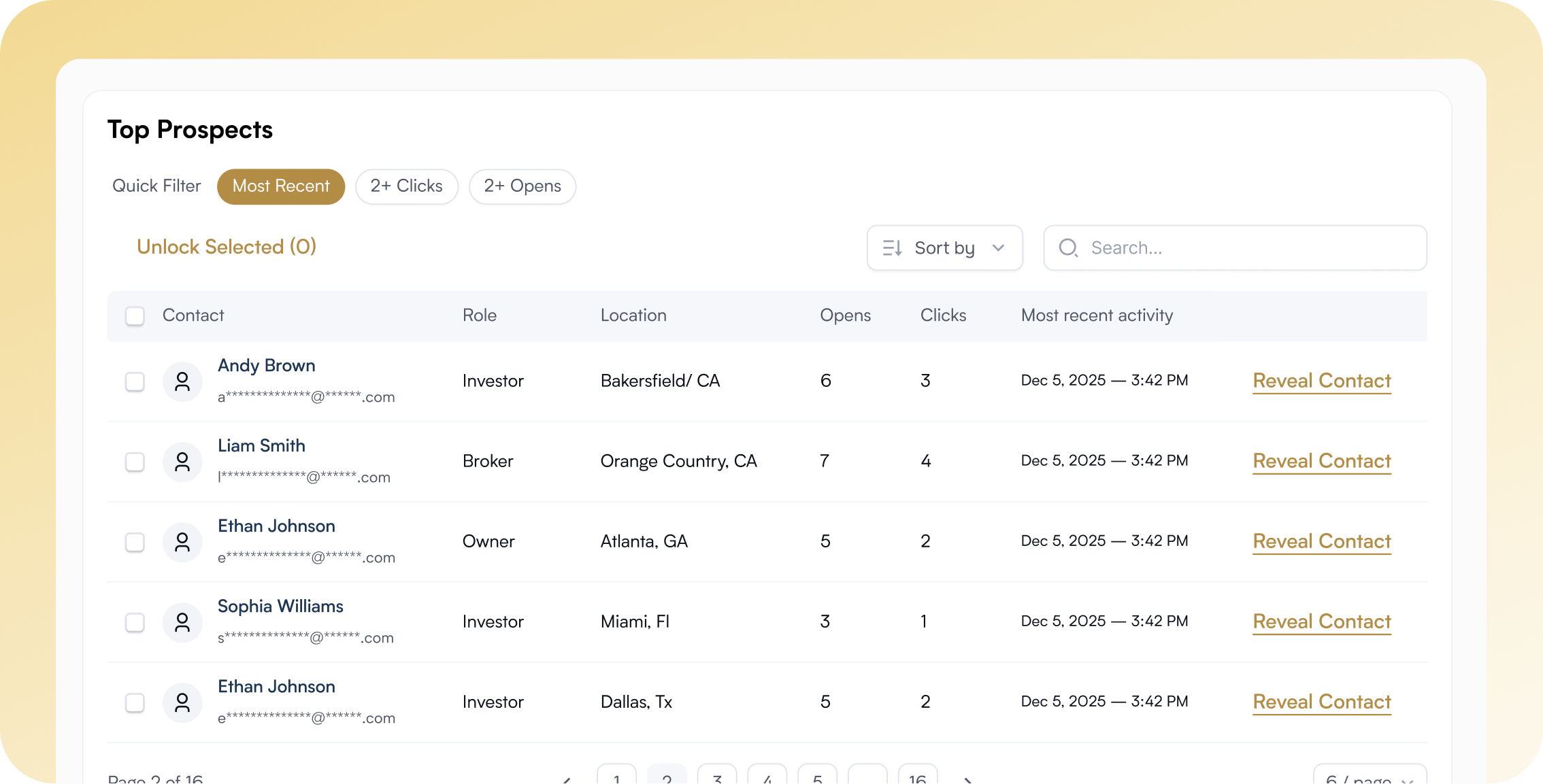Click Andy Brown's avatar icon
The height and width of the screenshot is (784, 1543).
pyautogui.click(x=182, y=381)
